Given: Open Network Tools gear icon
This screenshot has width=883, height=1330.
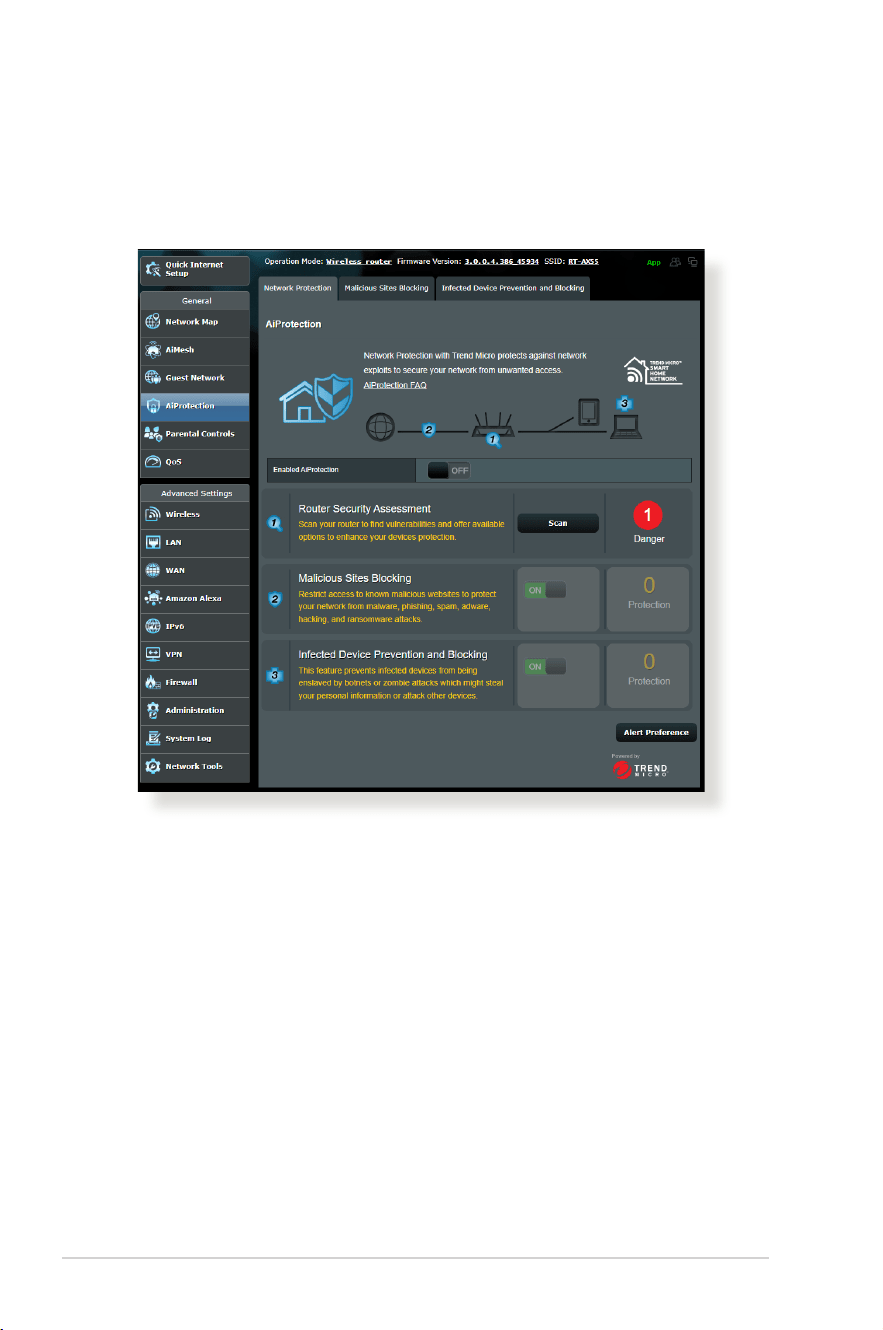Looking at the screenshot, I should pos(153,766).
